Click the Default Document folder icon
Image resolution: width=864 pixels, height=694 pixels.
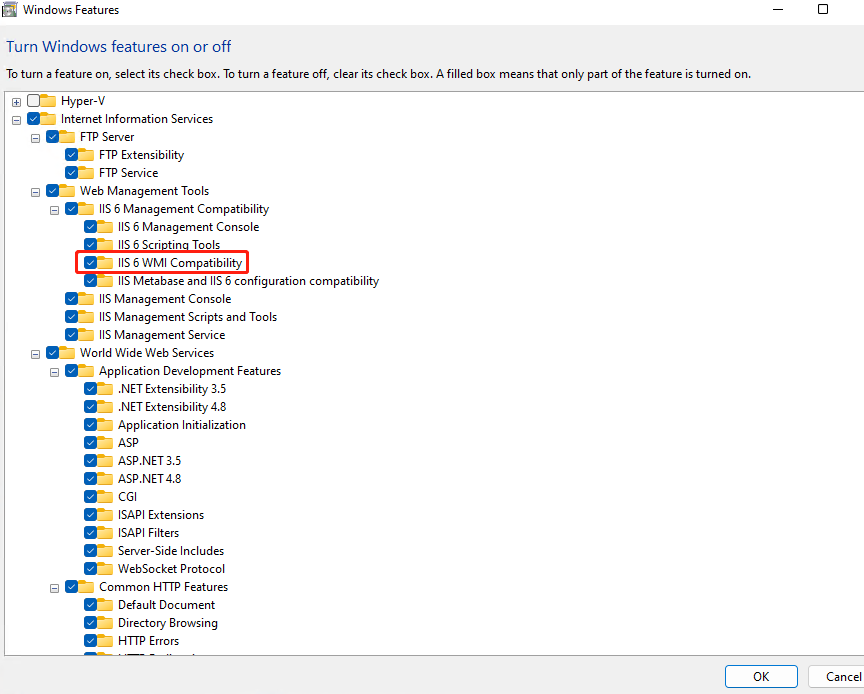click(x=105, y=605)
